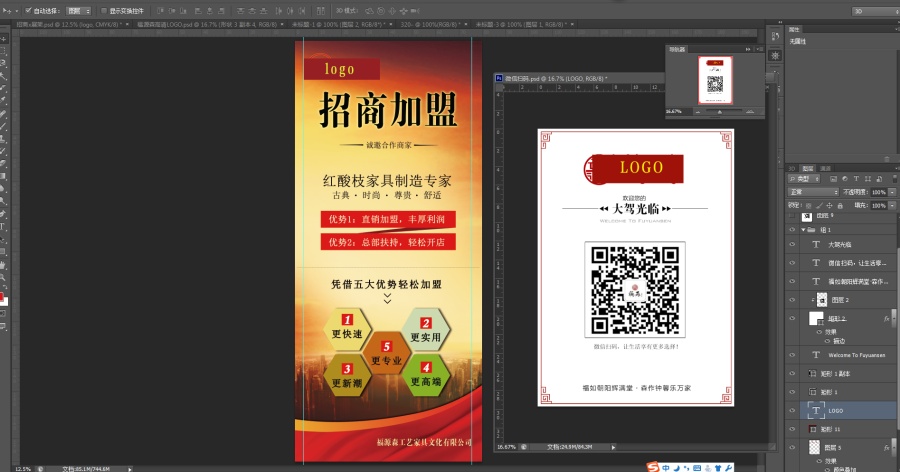Show the hidden 图层 9 layer

(x=792, y=216)
